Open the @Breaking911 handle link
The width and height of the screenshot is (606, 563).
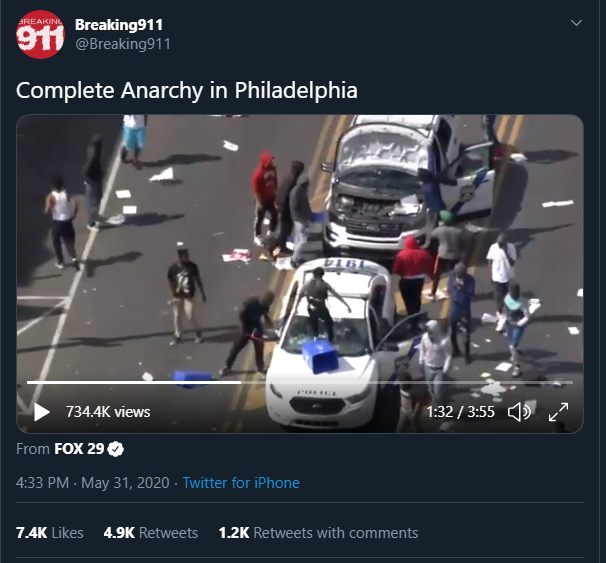[123, 44]
